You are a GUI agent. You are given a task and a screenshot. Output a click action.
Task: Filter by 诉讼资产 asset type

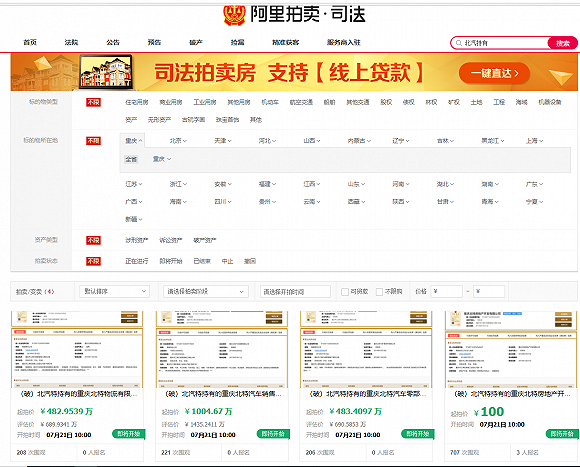click(x=171, y=240)
